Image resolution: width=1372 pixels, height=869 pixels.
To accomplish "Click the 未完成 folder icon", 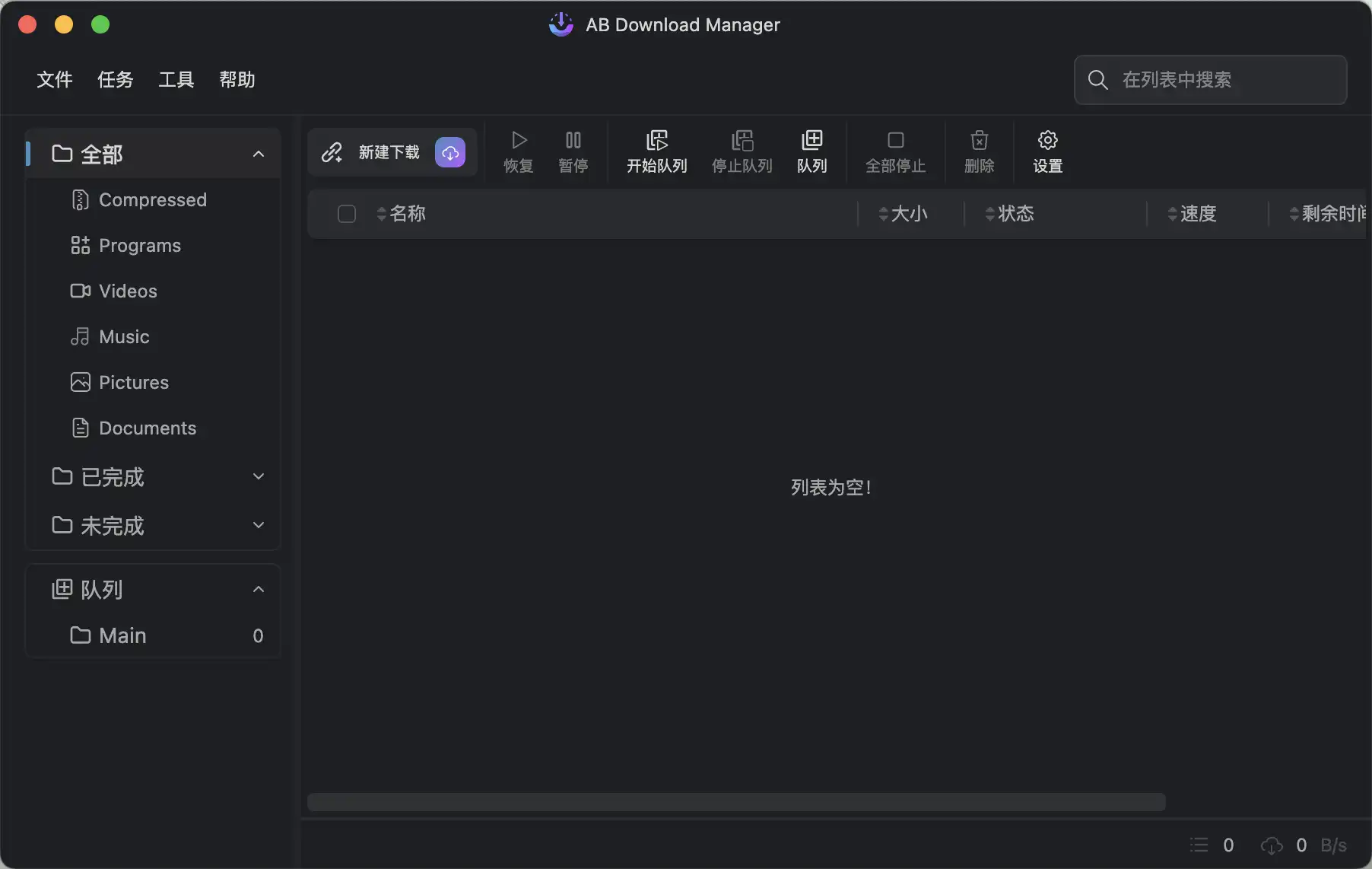I will [62, 524].
